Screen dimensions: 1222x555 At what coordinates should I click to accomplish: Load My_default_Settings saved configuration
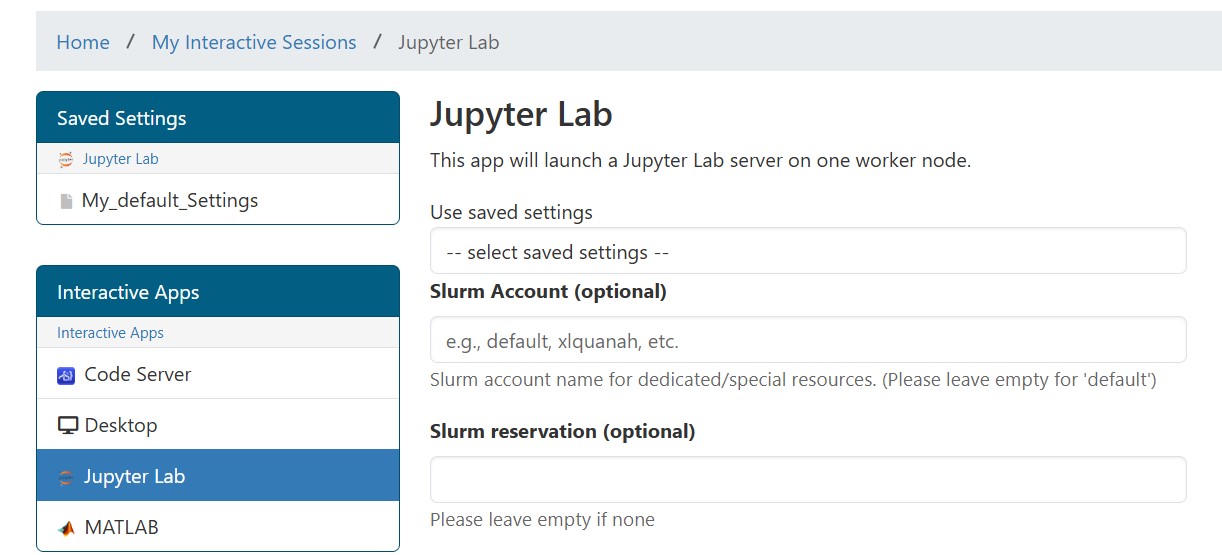tap(170, 201)
